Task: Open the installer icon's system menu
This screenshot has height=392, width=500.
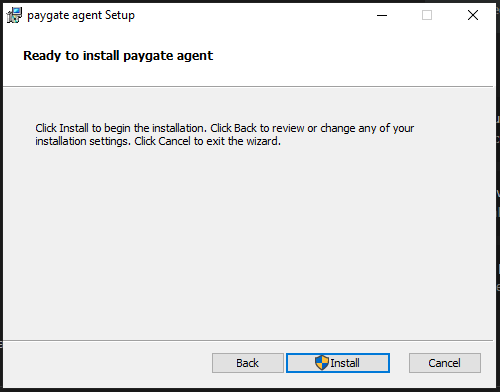Action: 14,15
